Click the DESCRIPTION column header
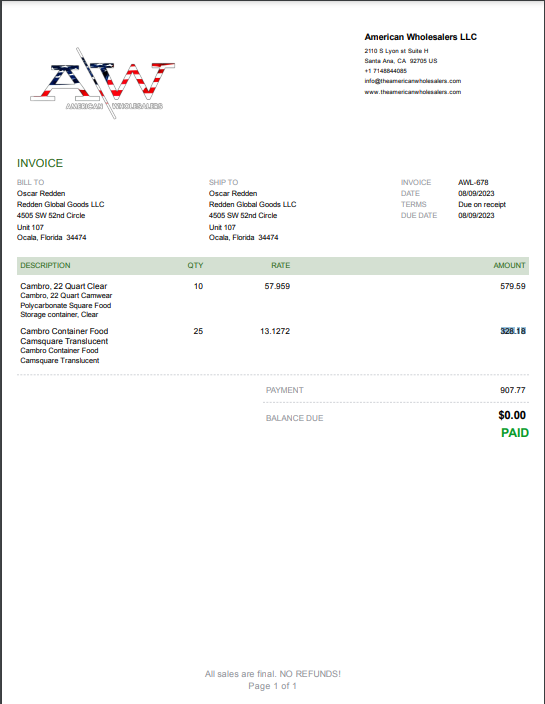This screenshot has height=704, width=545. tap(45, 265)
